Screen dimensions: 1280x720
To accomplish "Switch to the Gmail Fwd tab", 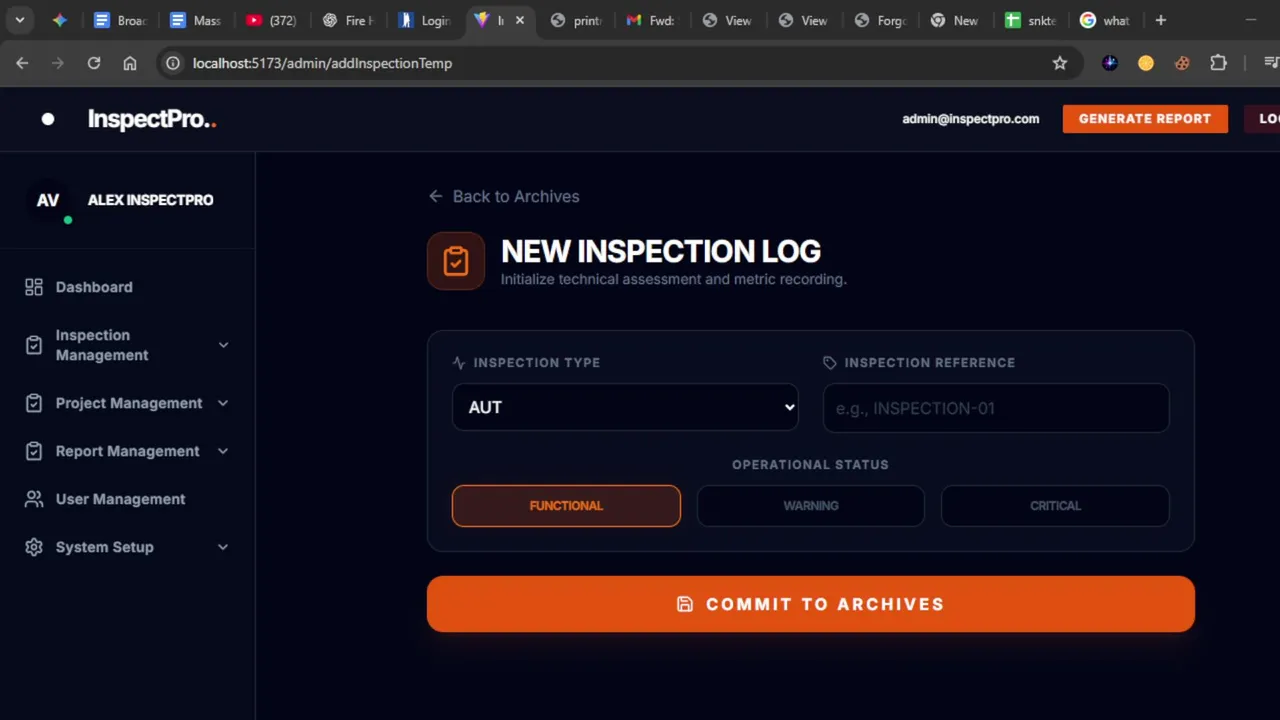I will [652, 20].
